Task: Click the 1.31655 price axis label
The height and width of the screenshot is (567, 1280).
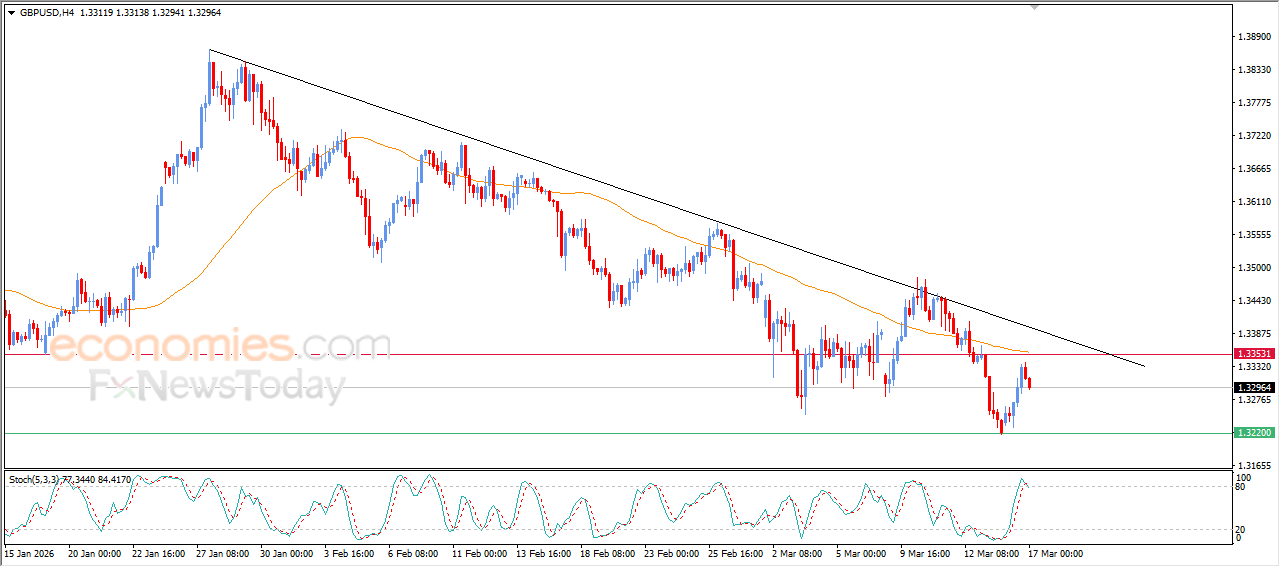Action: tap(1254, 466)
